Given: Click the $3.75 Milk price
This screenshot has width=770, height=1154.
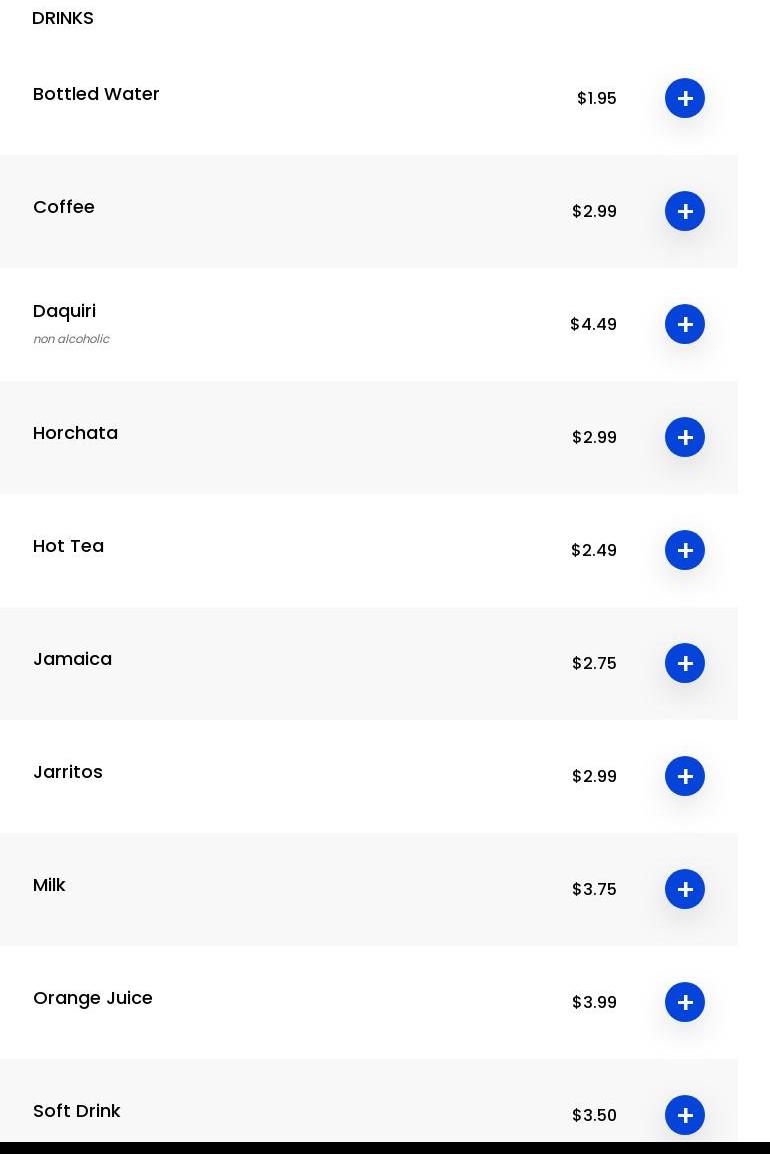Looking at the screenshot, I should pos(594,889).
